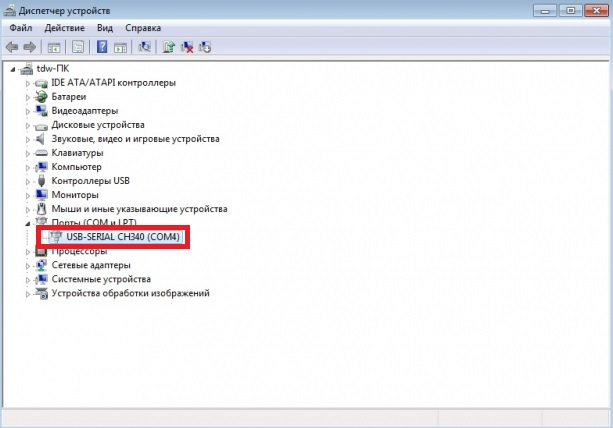The height and width of the screenshot is (428, 613).
Task: Collapse the tdw-ПК root node
Action: (x=13, y=70)
